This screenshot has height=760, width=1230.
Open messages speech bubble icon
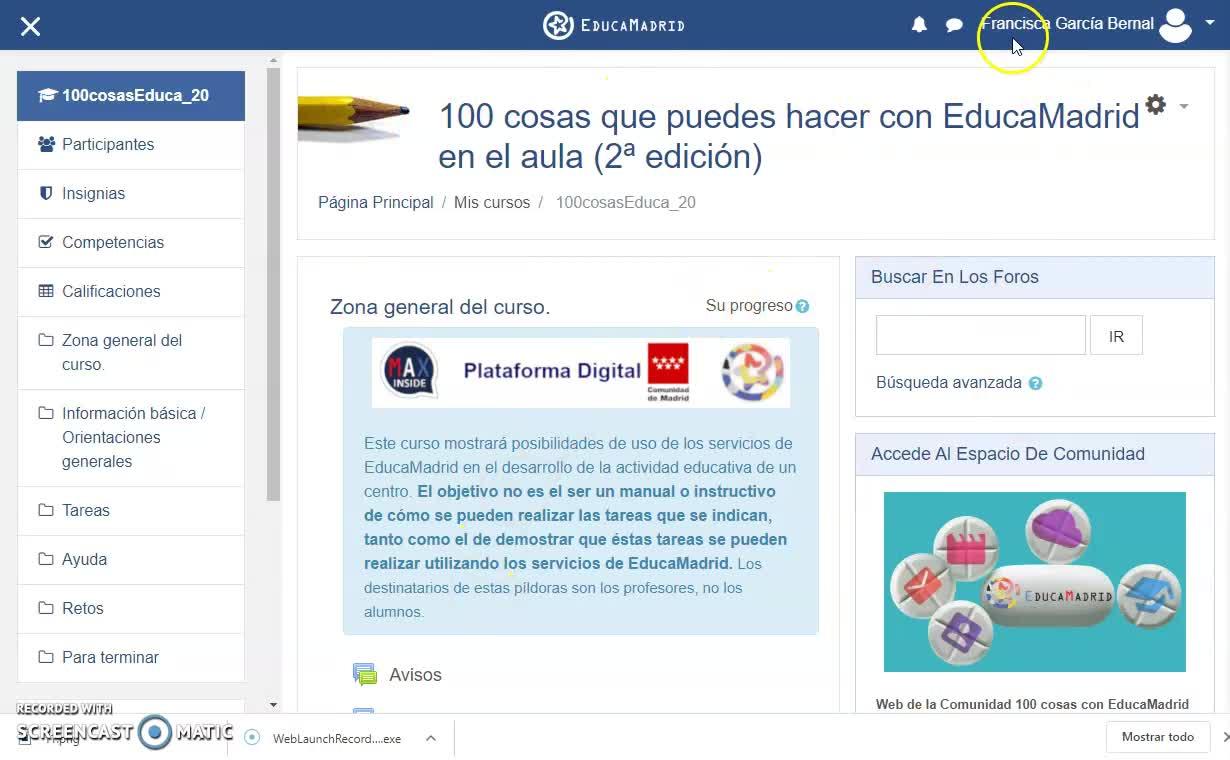click(x=954, y=25)
